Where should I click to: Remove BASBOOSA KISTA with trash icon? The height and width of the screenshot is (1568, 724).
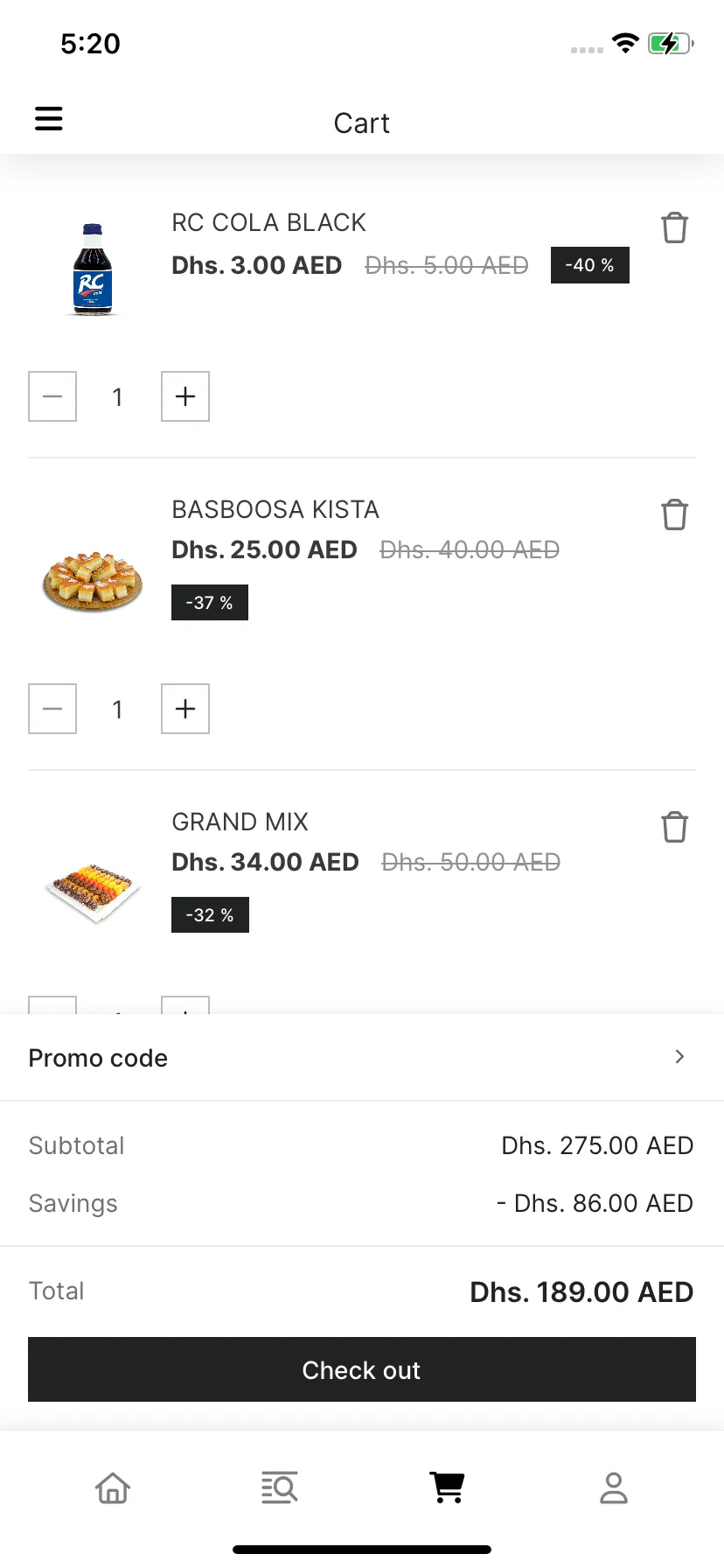pos(674,514)
